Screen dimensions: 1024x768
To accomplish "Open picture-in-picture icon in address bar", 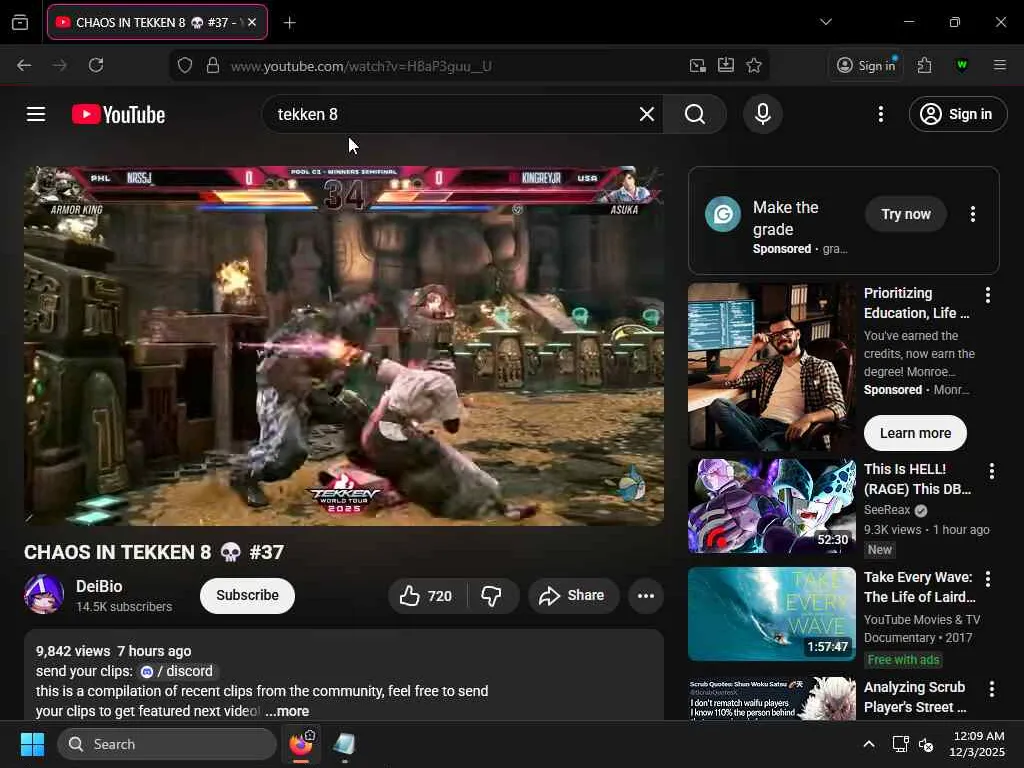I will tap(697, 65).
